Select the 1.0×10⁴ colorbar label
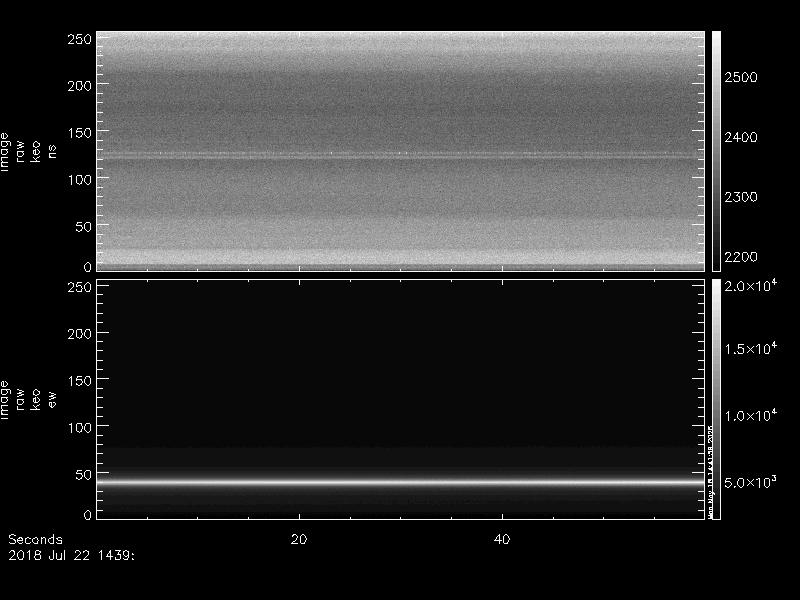 point(751,415)
